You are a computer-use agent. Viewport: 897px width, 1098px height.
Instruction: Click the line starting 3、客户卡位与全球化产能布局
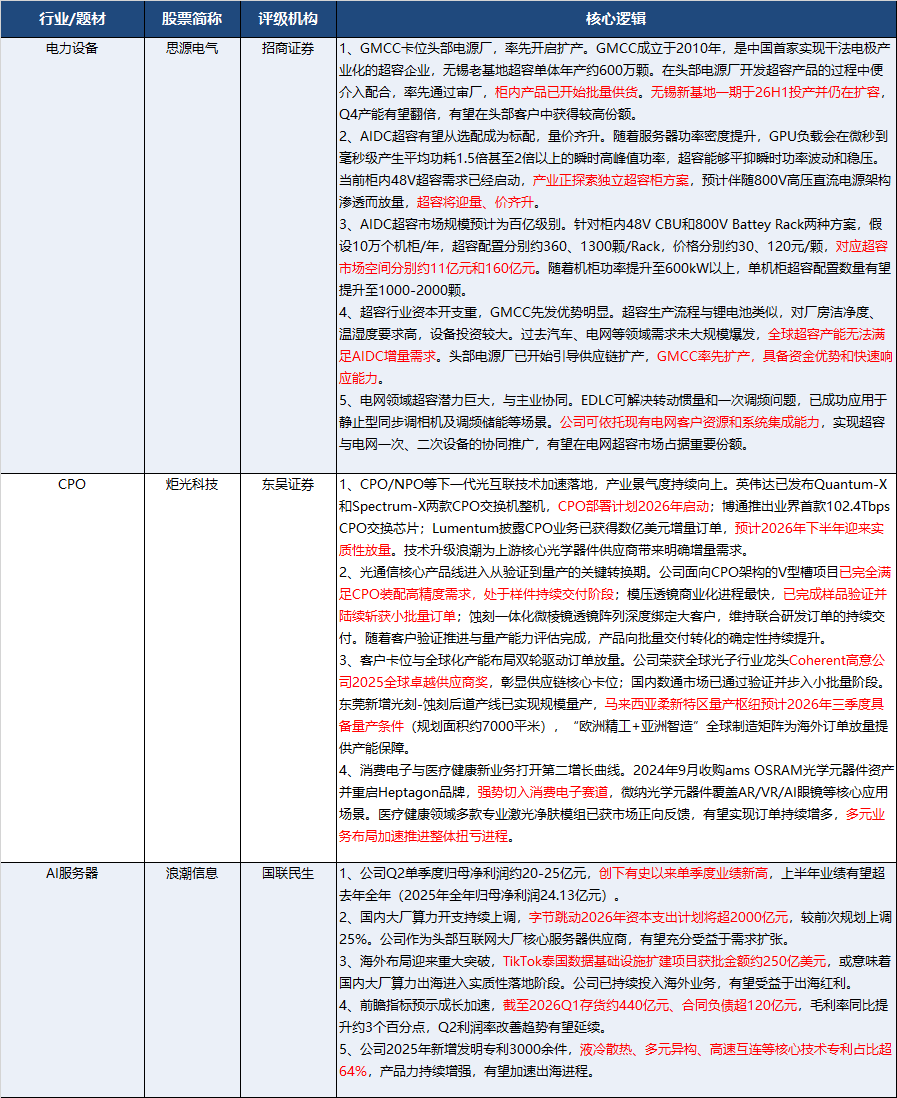612,660
